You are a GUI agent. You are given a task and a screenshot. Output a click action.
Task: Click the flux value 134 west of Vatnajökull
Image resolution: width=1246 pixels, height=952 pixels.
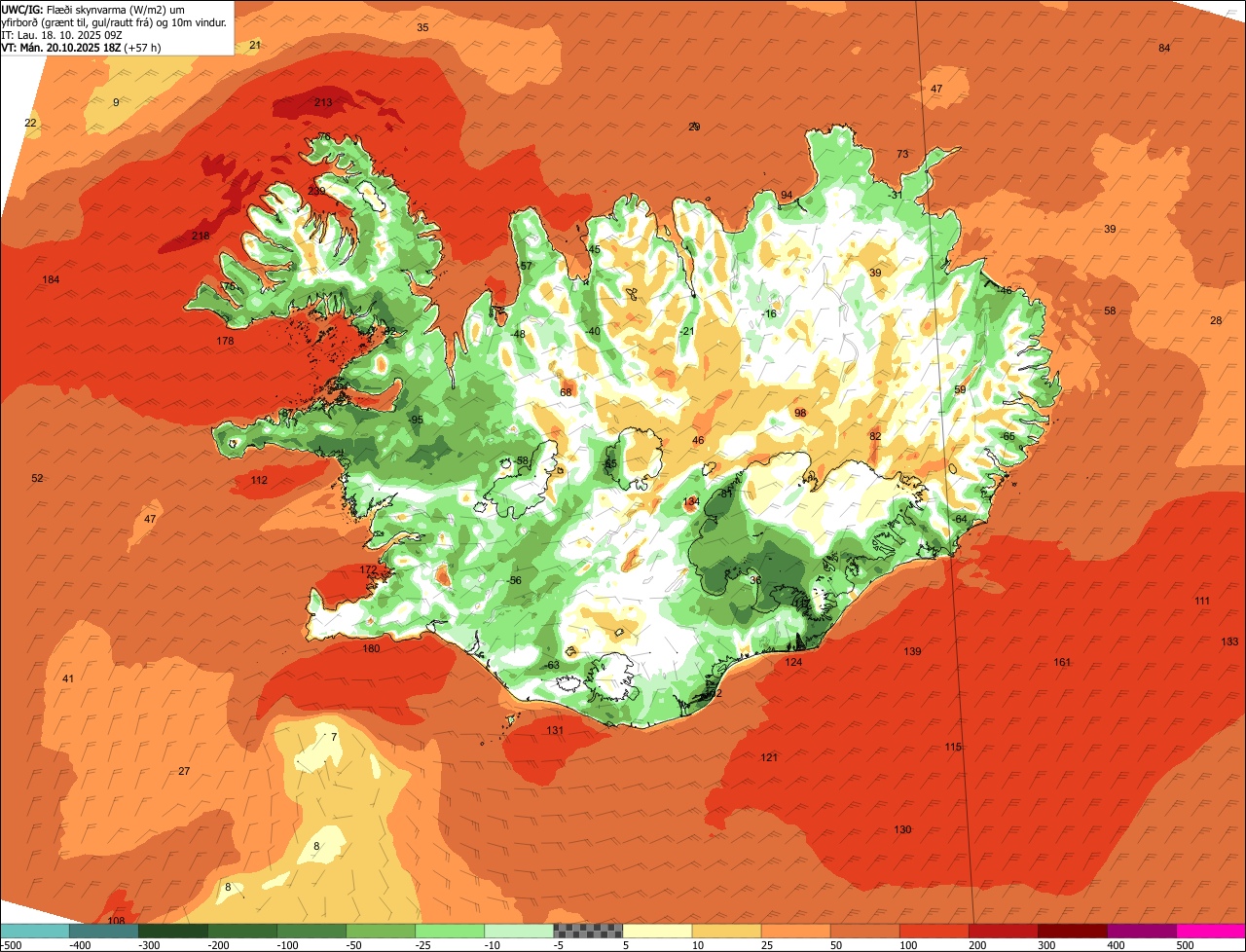point(691,501)
